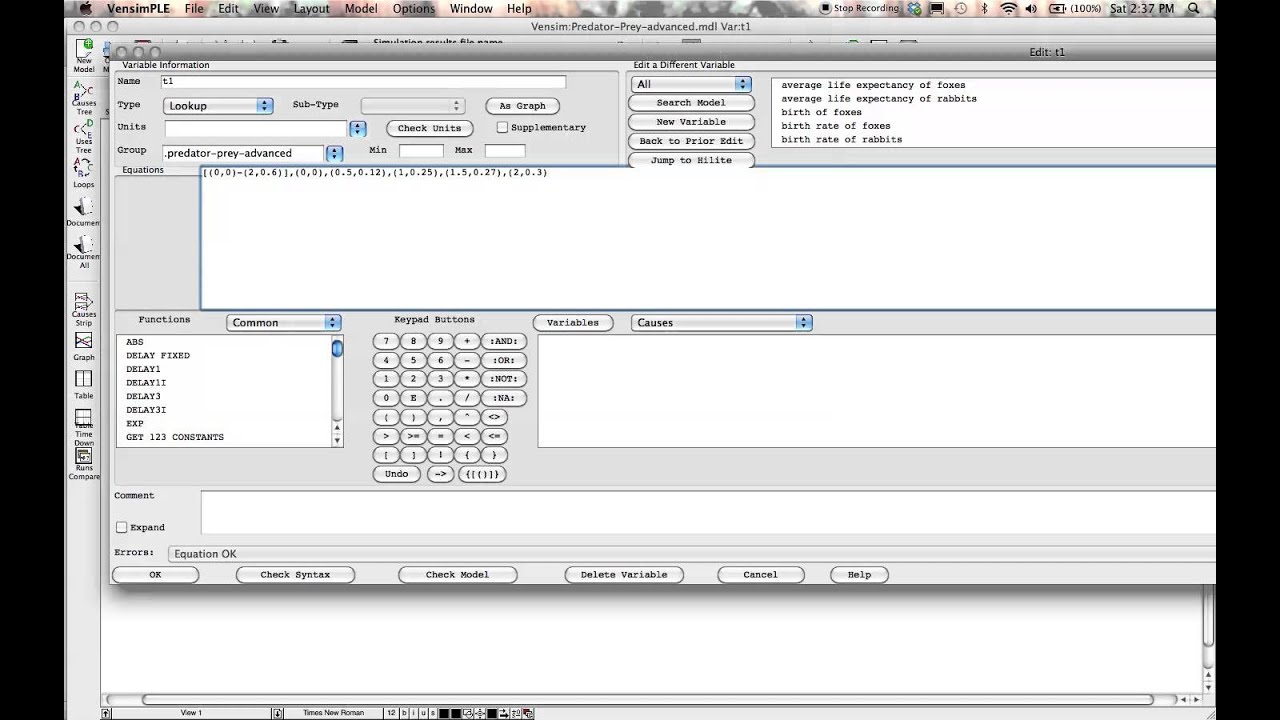The image size is (1280, 720).
Task: Click the As Graph button
Action: pyautogui.click(x=522, y=106)
